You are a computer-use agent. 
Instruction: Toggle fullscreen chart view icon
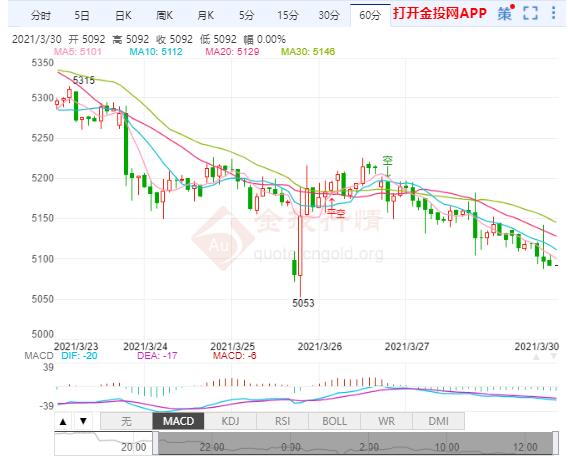click(530, 13)
